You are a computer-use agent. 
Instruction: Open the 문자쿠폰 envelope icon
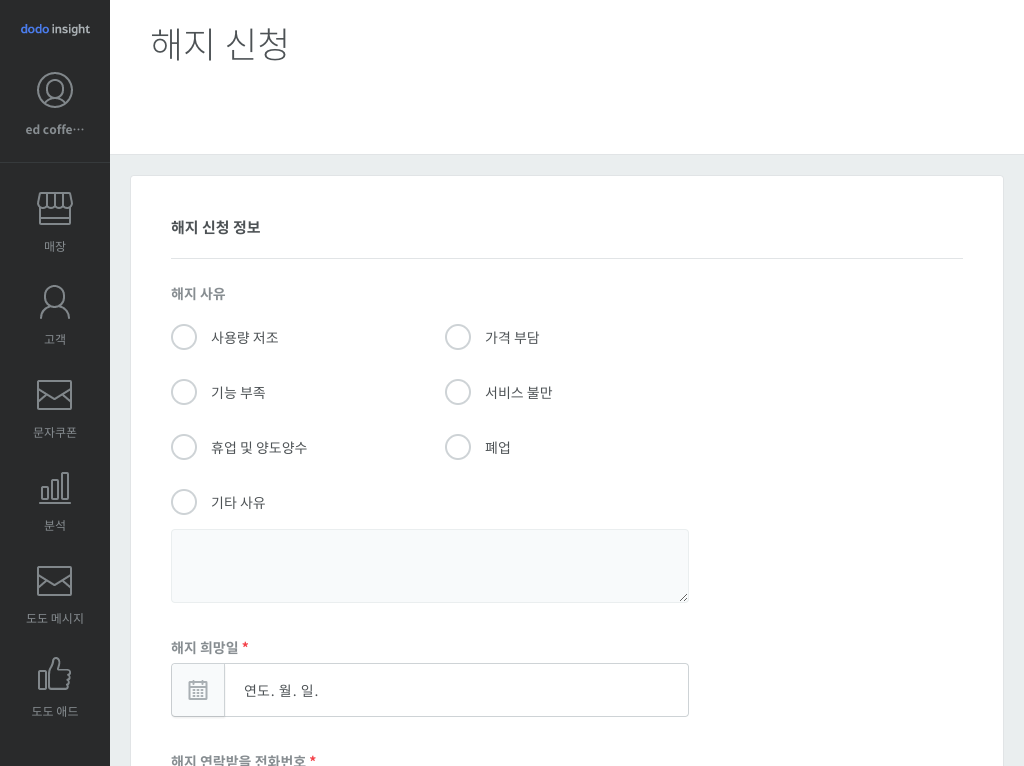pos(55,395)
